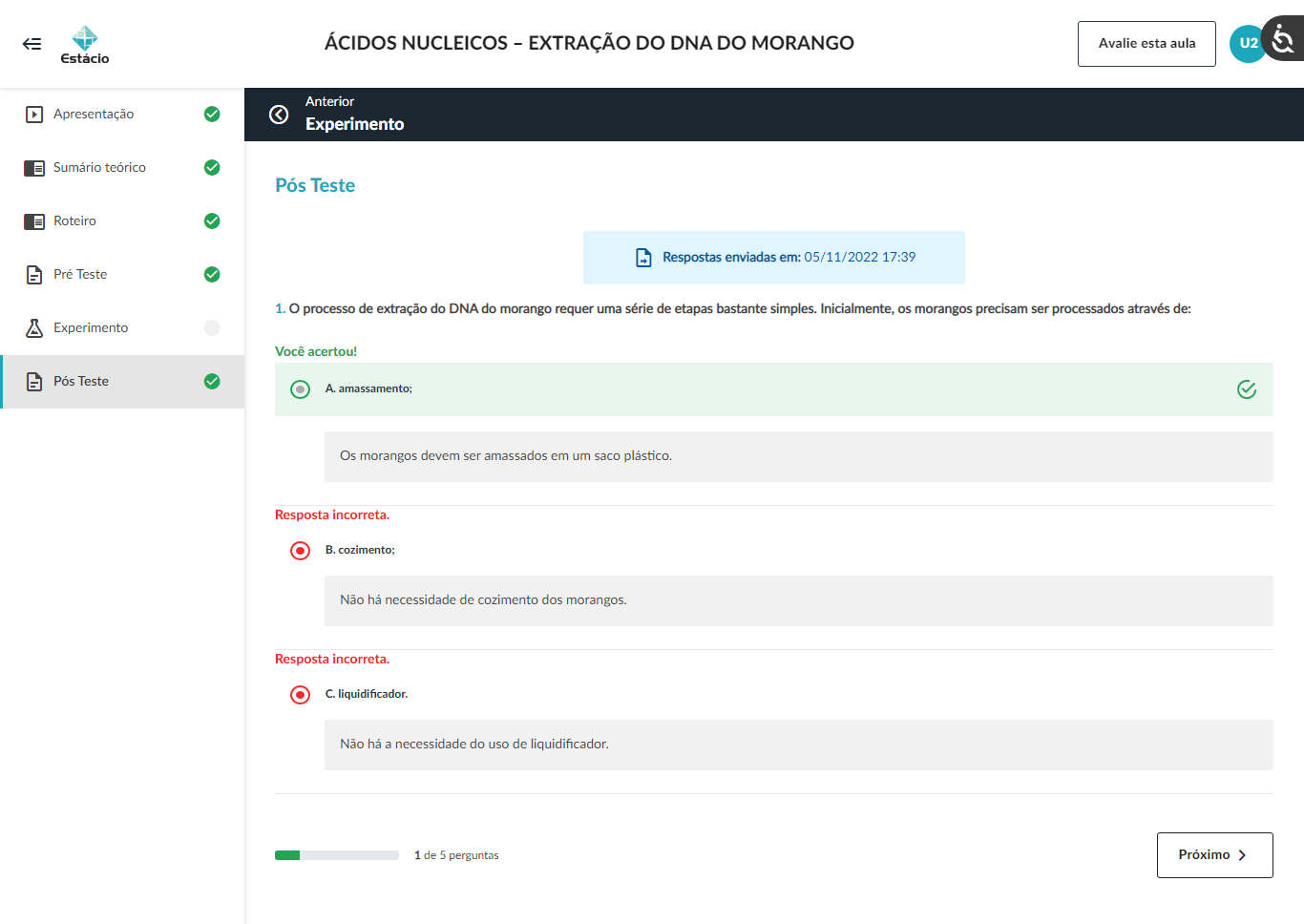Image resolution: width=1304 pixels, height=924 pixels.
Task: Click the '1 de 5 perguntas' counter
Action: coord(456,855)
